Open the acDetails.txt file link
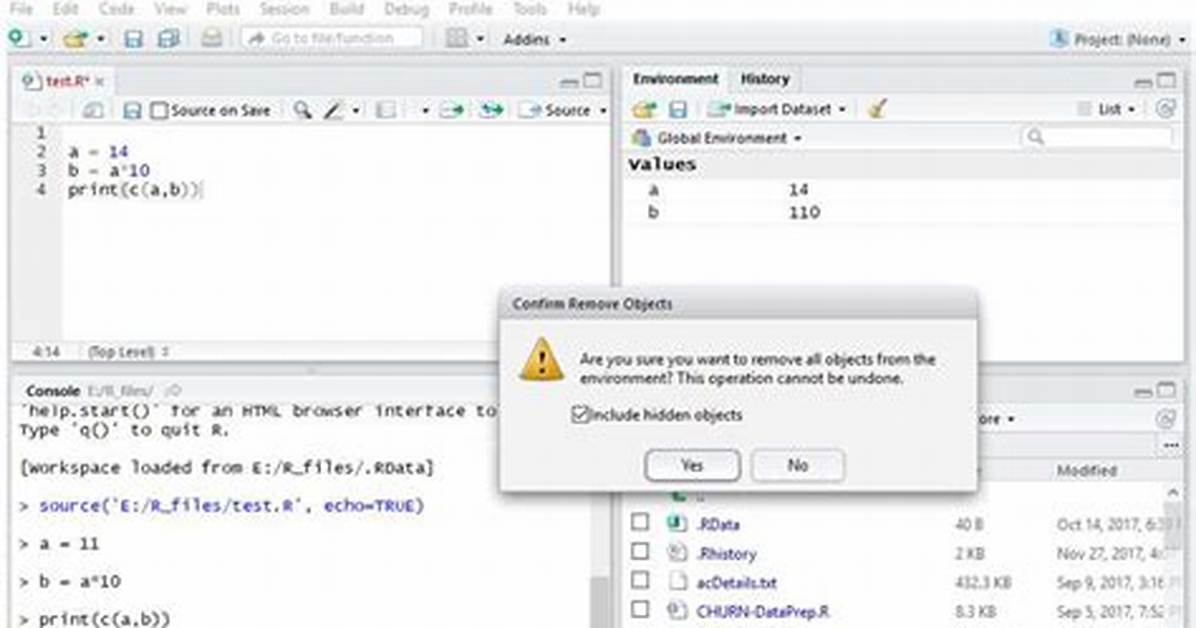The width and height of the screenshot is (1196, 628). point(737,583)
